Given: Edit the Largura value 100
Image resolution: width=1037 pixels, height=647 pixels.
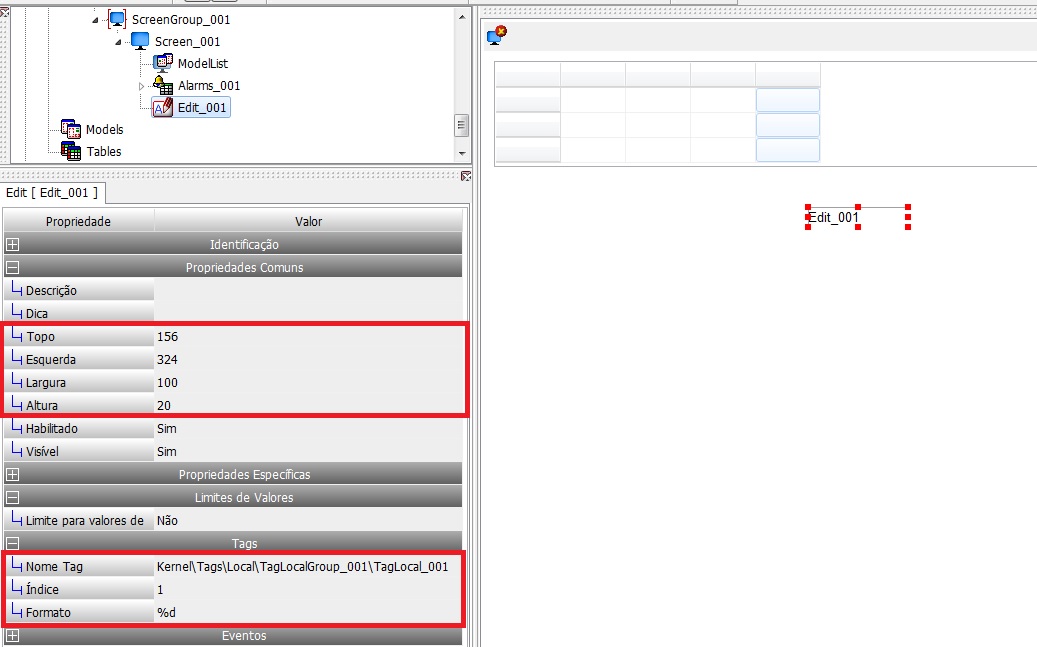Looking at the screenshot, I should point(308,382).
